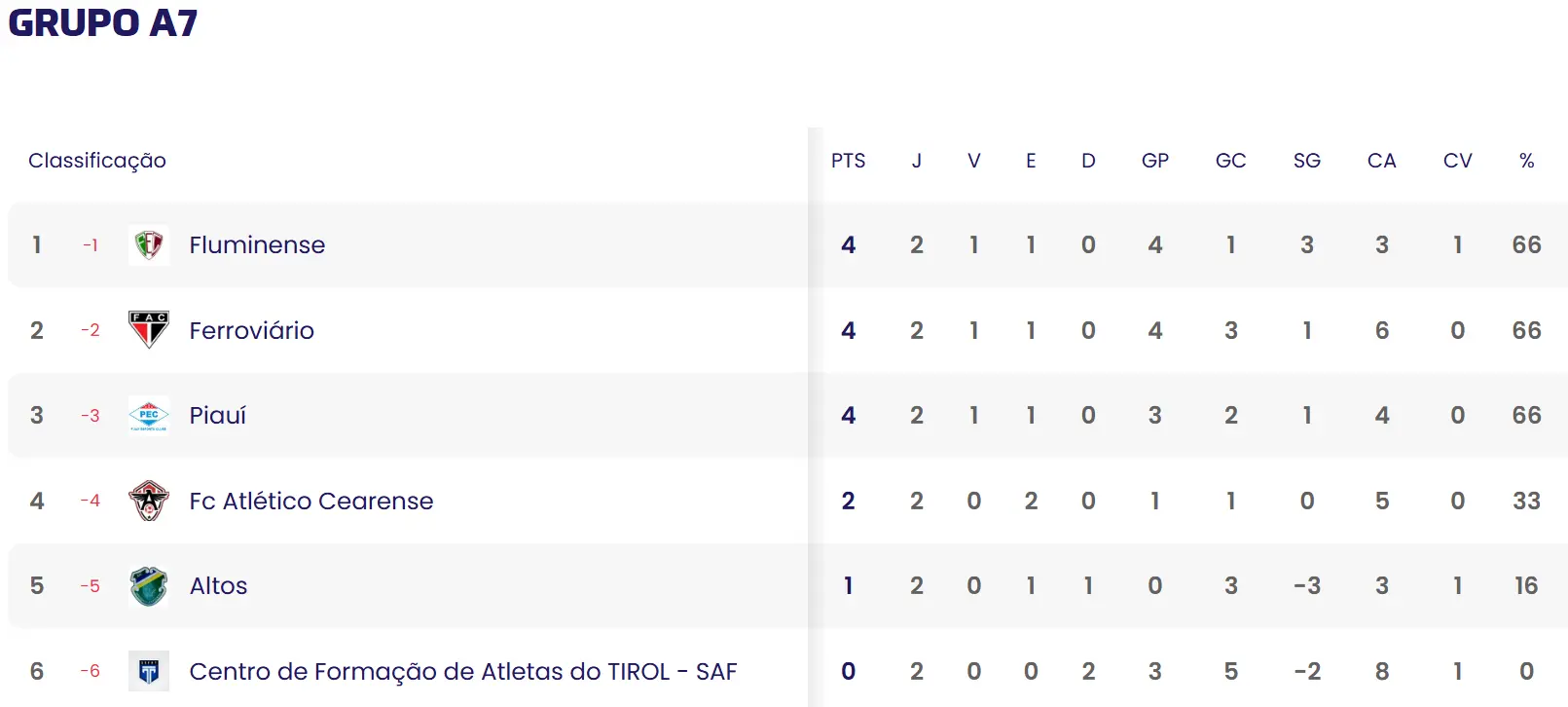Click the SG column header
The height and width of the screenshot is (707, 1568).
click(x=1306, y=161)
